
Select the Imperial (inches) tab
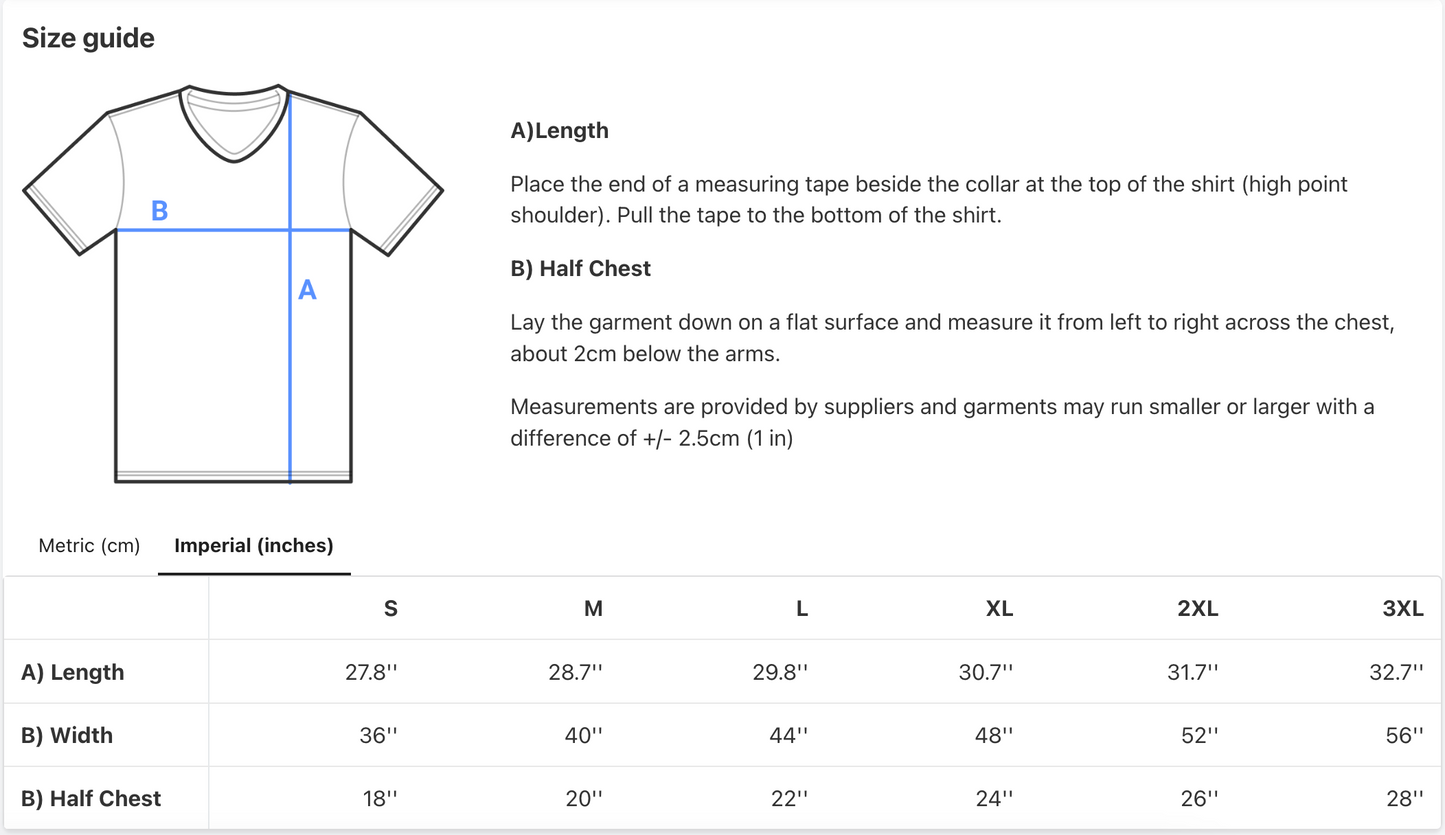tap(254, 546)
